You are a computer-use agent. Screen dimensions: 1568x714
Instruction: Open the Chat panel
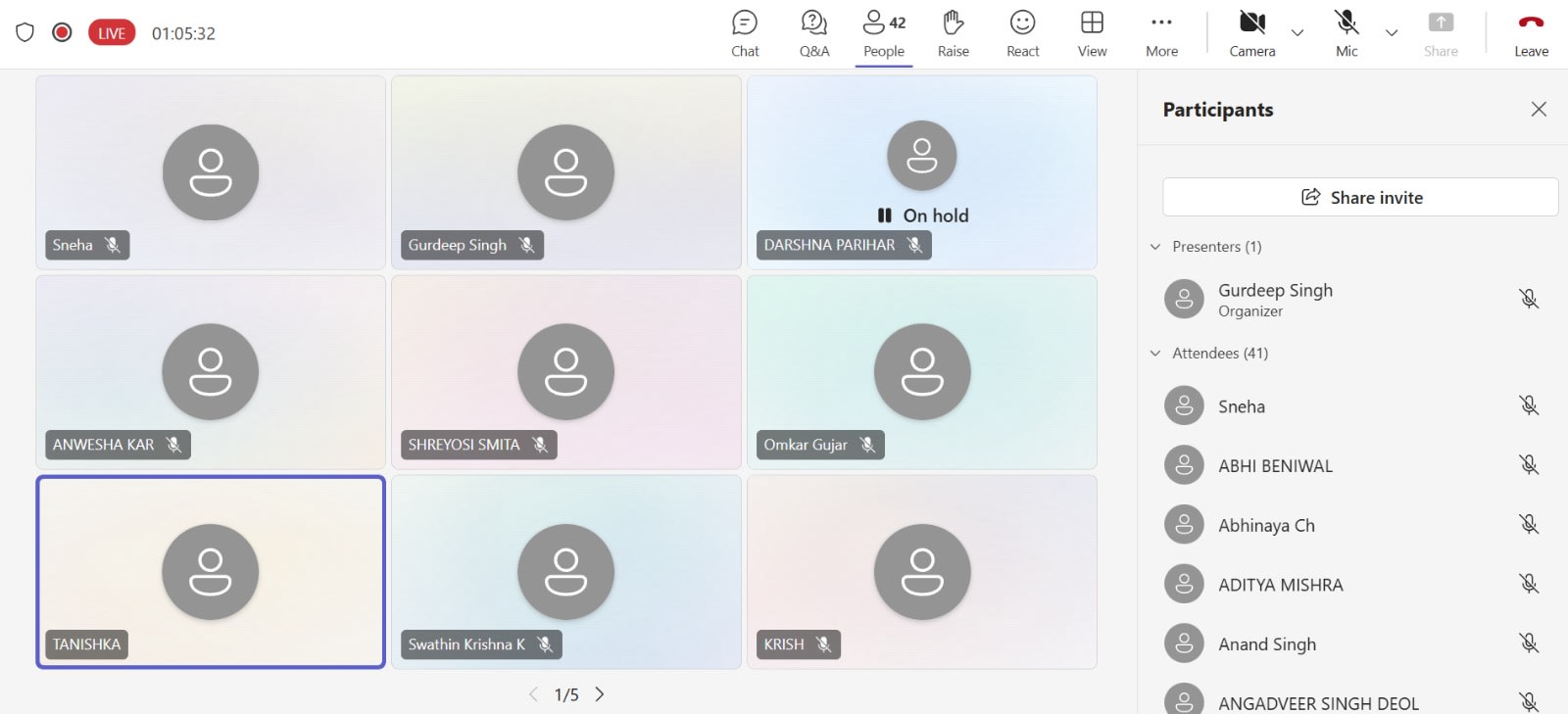pos(745,34)
